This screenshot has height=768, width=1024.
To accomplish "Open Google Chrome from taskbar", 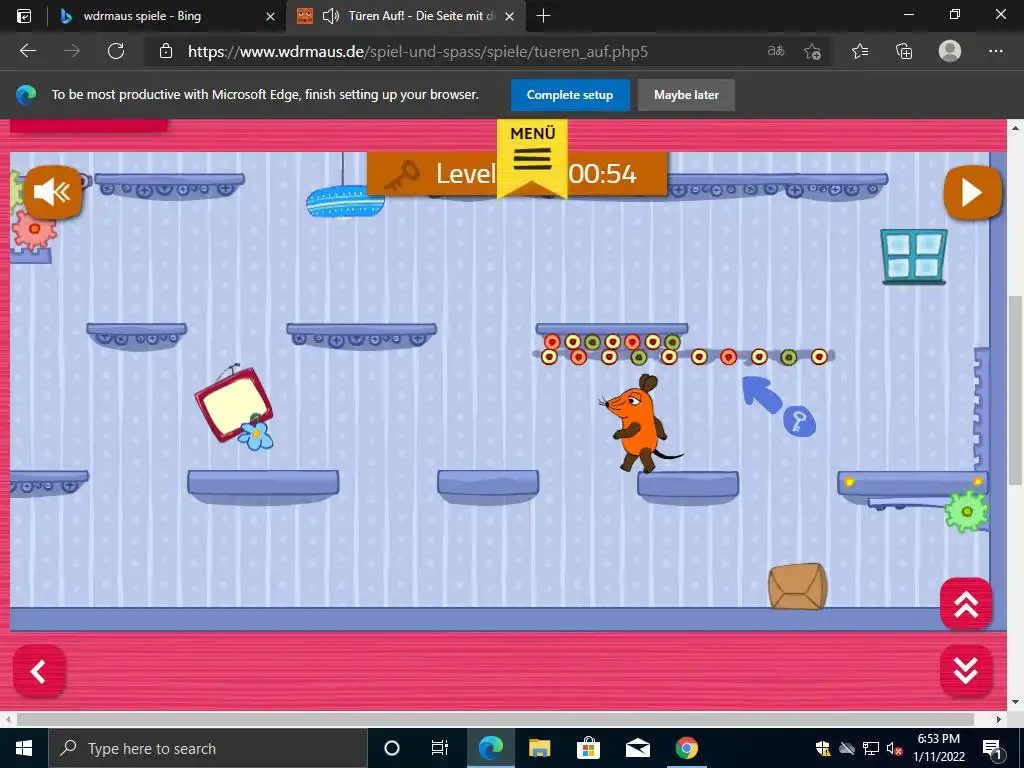I will pos(686,748).
